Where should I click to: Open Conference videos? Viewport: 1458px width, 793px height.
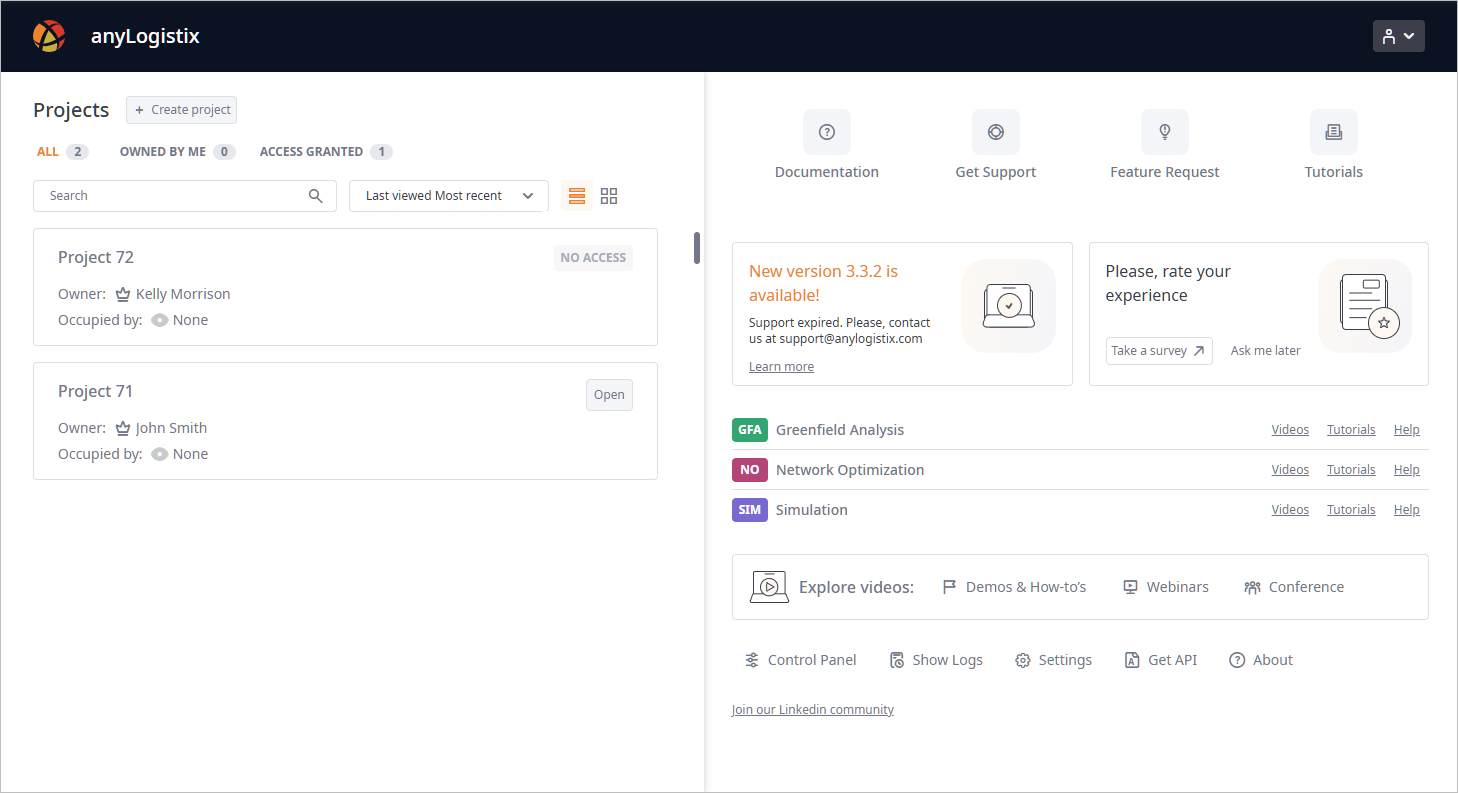pos(1294,587)
